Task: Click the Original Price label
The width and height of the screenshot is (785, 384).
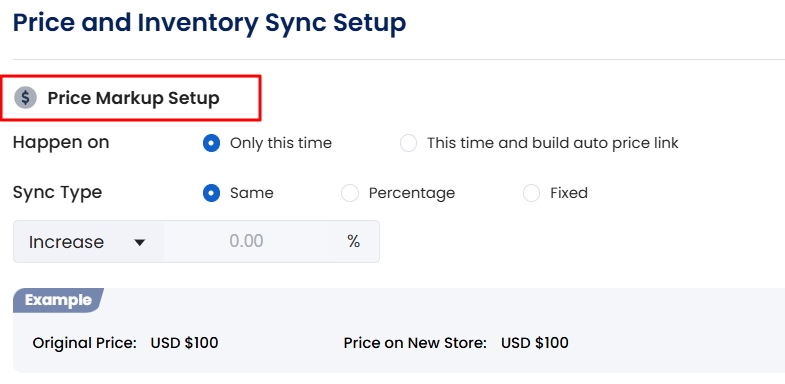Action: coord(85,343)
